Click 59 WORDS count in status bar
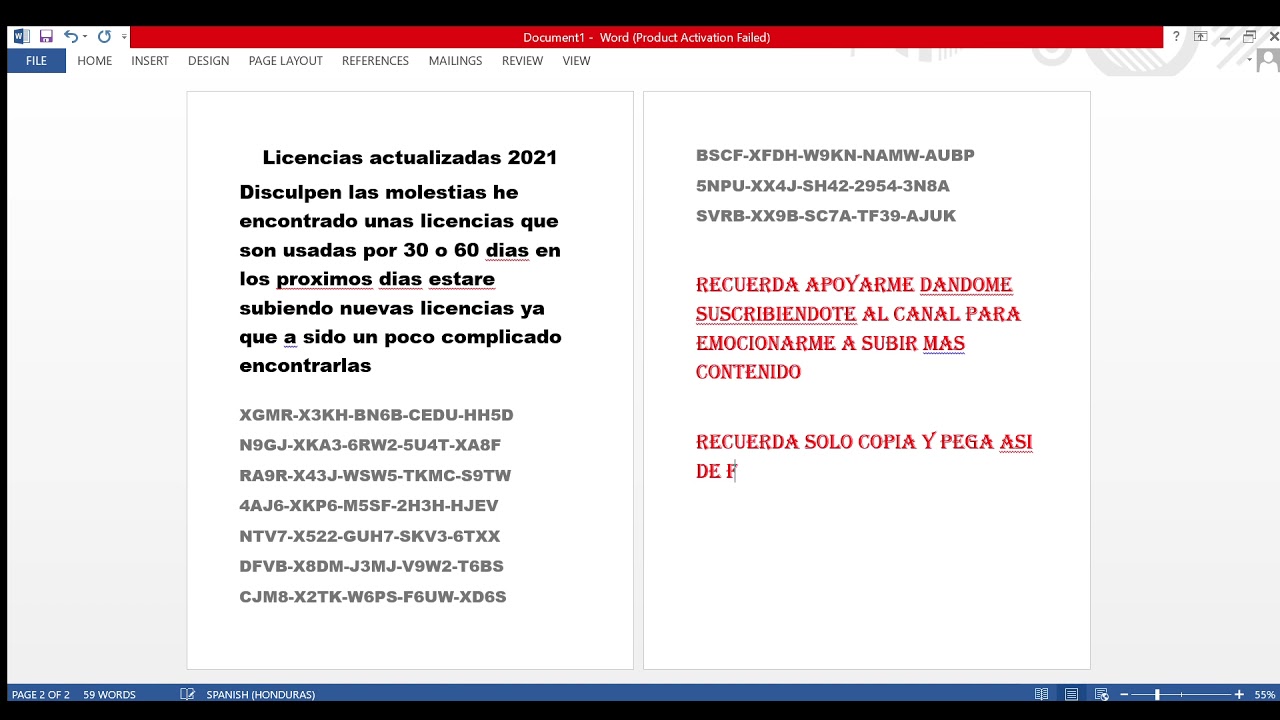 [x=109, y=694]
